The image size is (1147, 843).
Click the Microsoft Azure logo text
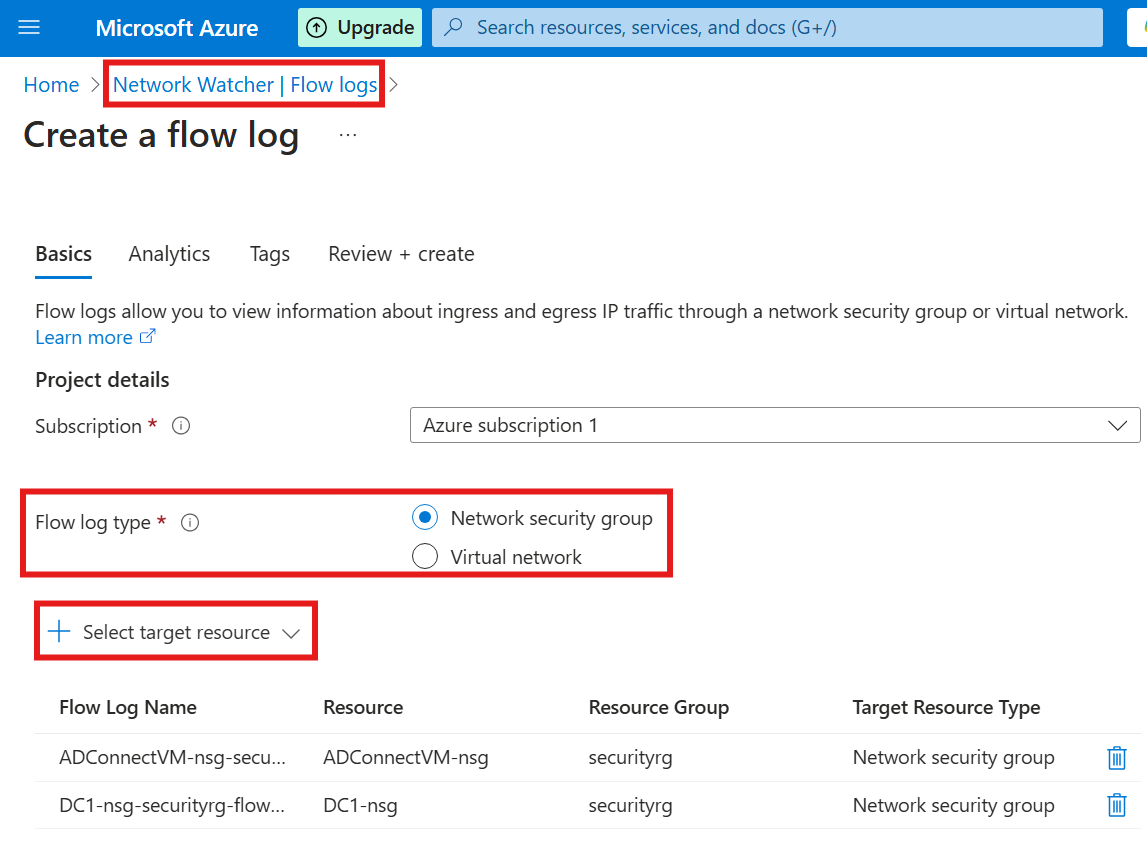[176, 28]
